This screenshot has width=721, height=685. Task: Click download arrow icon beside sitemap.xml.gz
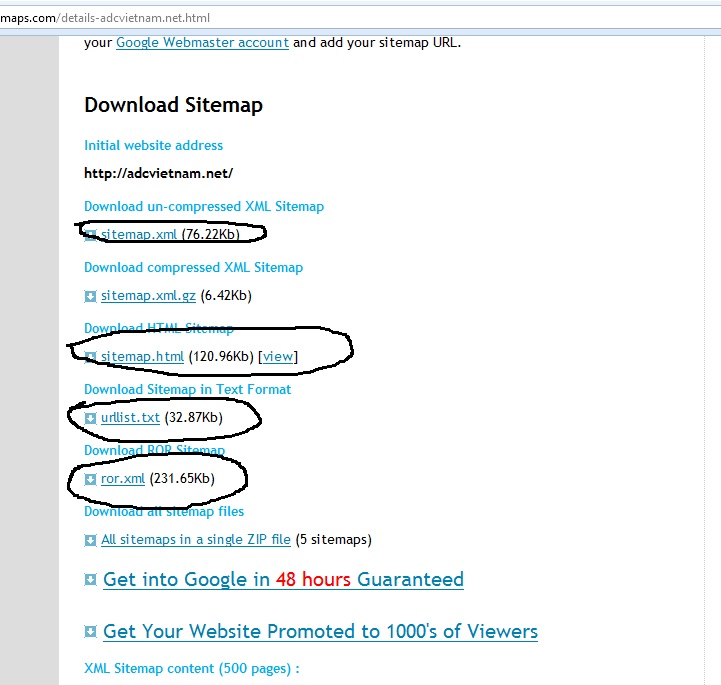point(90,296)
